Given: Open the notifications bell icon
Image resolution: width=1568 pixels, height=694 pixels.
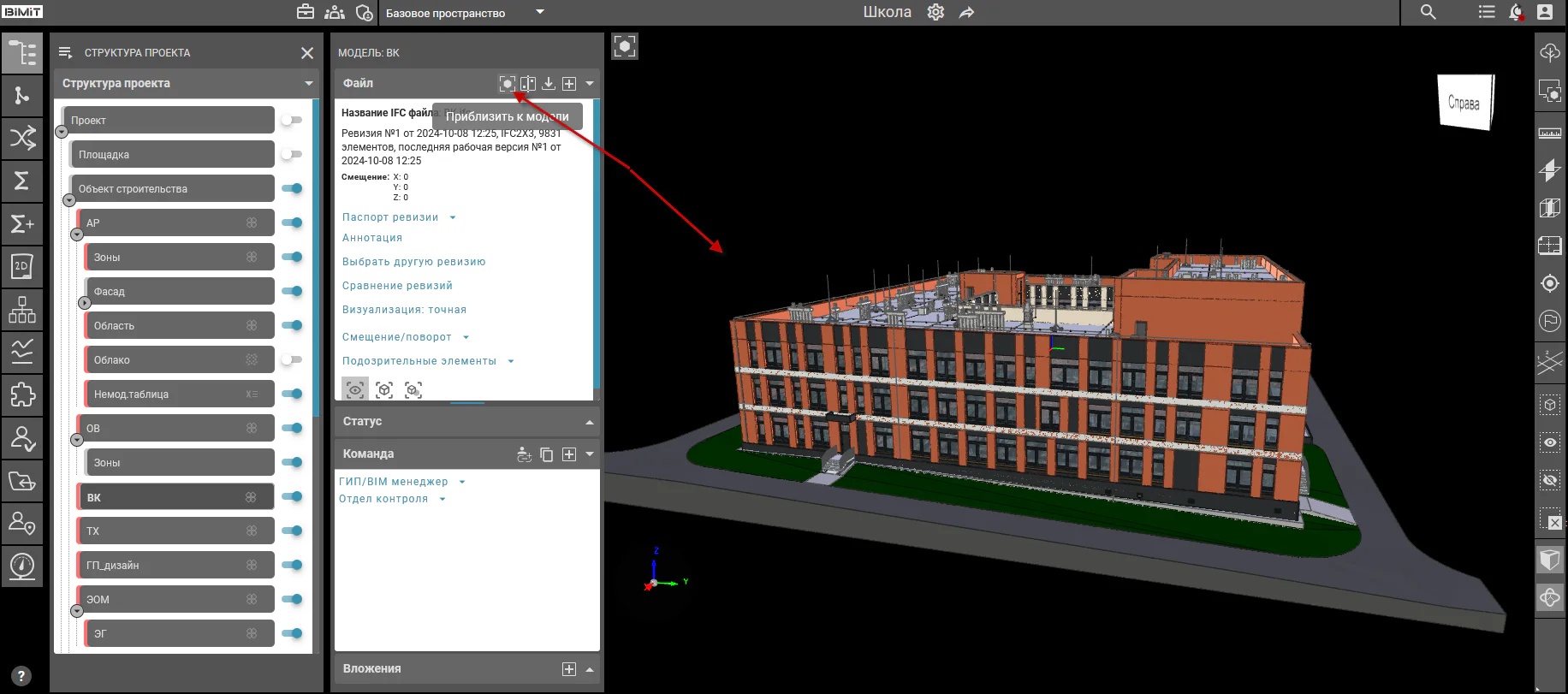Looking at the screenshot, I should [x=1516, y=12].
